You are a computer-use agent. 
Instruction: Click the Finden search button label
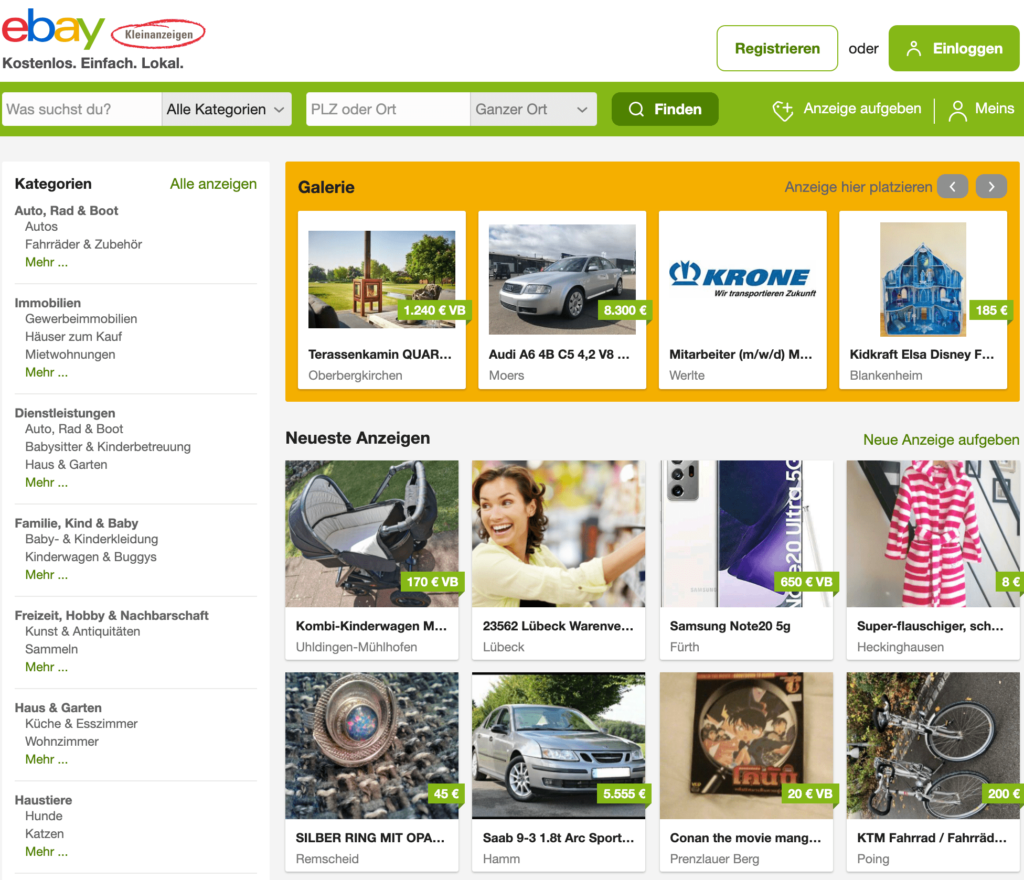678,109
